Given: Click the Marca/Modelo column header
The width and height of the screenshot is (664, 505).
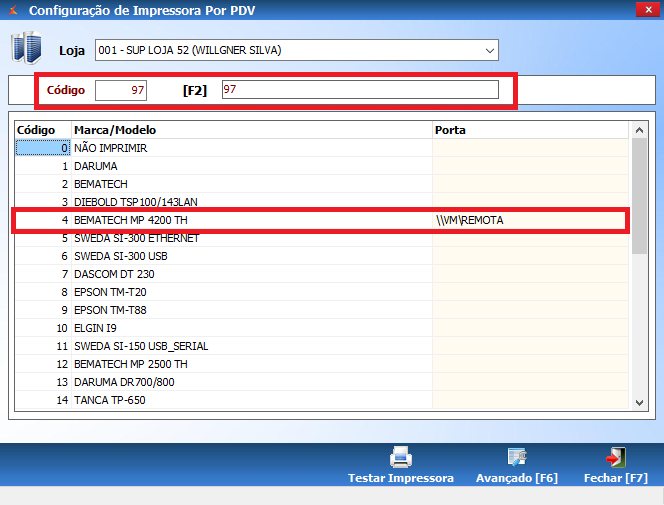Looking at the screenshot, I should click(252, 130).
